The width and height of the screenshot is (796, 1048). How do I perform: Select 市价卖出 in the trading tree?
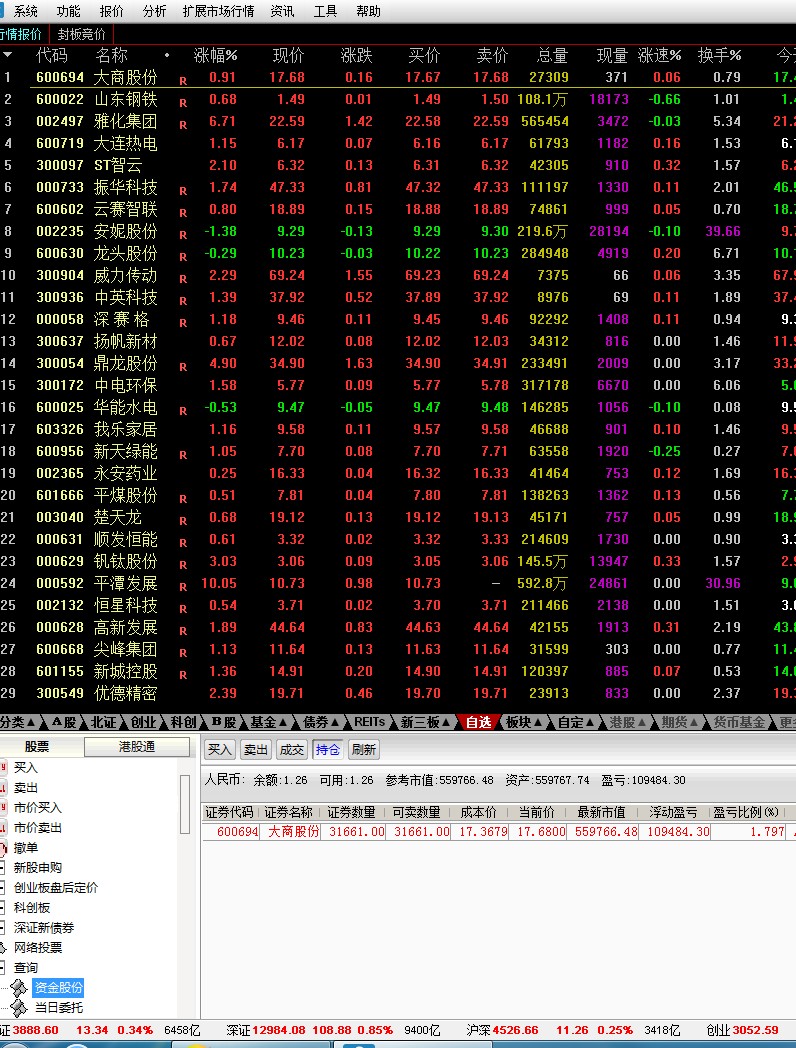coord(37,827)
